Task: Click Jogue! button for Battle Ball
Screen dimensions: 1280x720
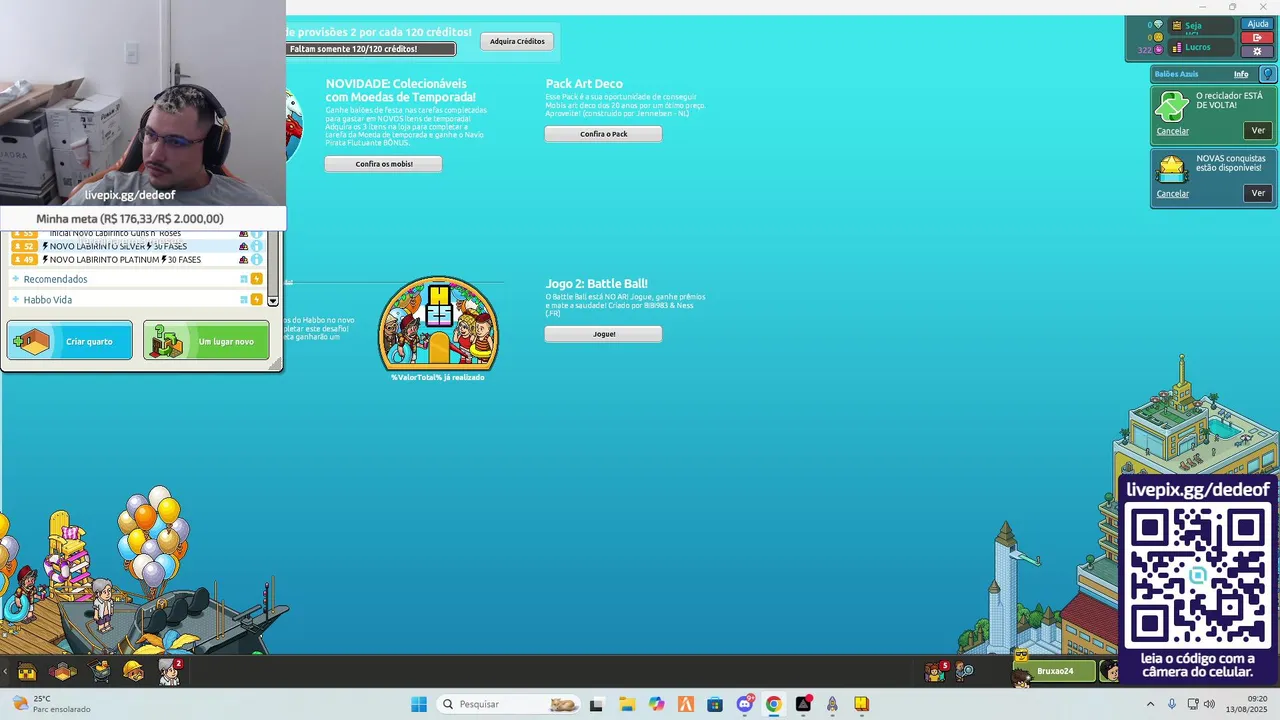Action: pos(603,334)
